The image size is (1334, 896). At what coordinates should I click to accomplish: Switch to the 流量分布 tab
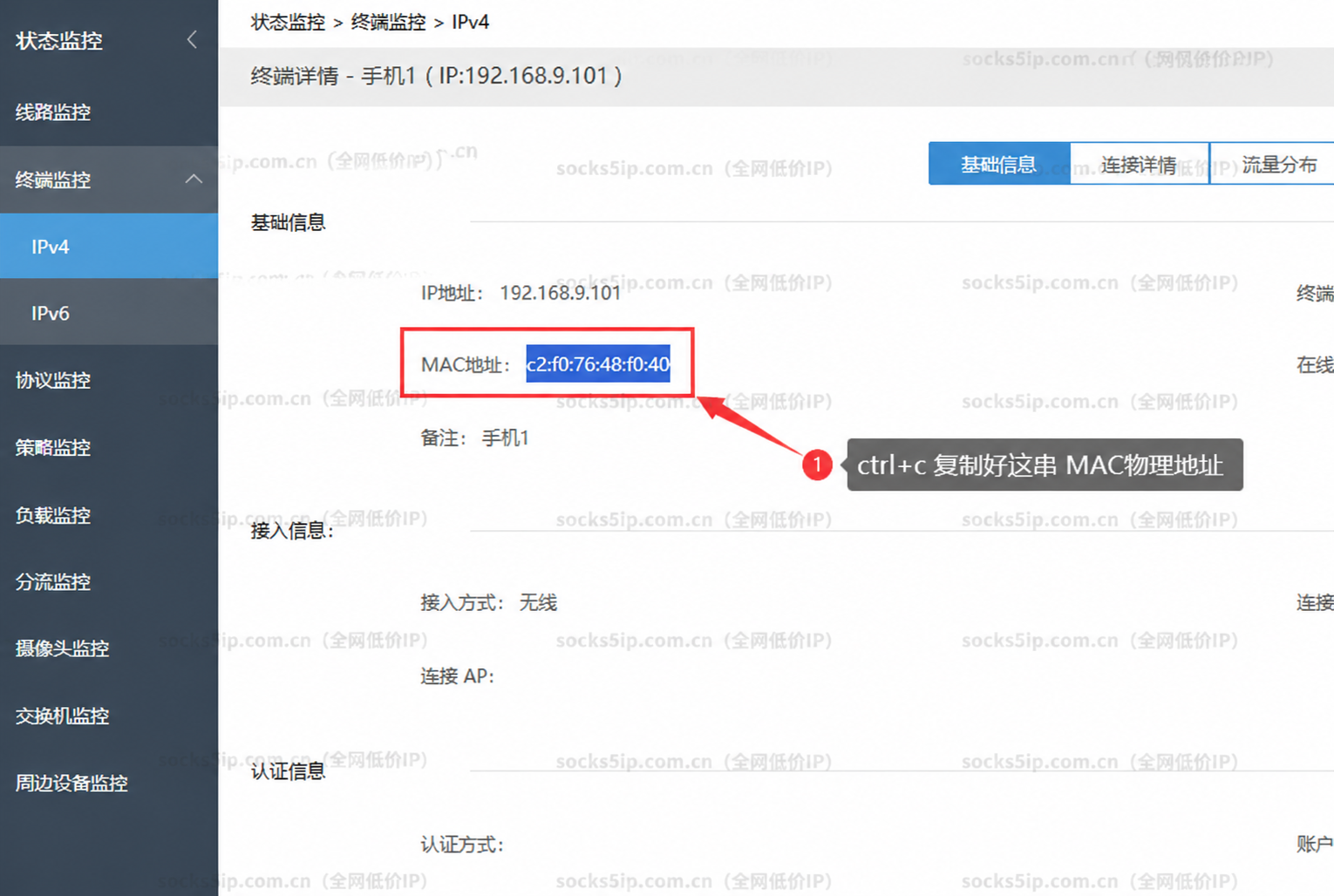point(1273,164)
